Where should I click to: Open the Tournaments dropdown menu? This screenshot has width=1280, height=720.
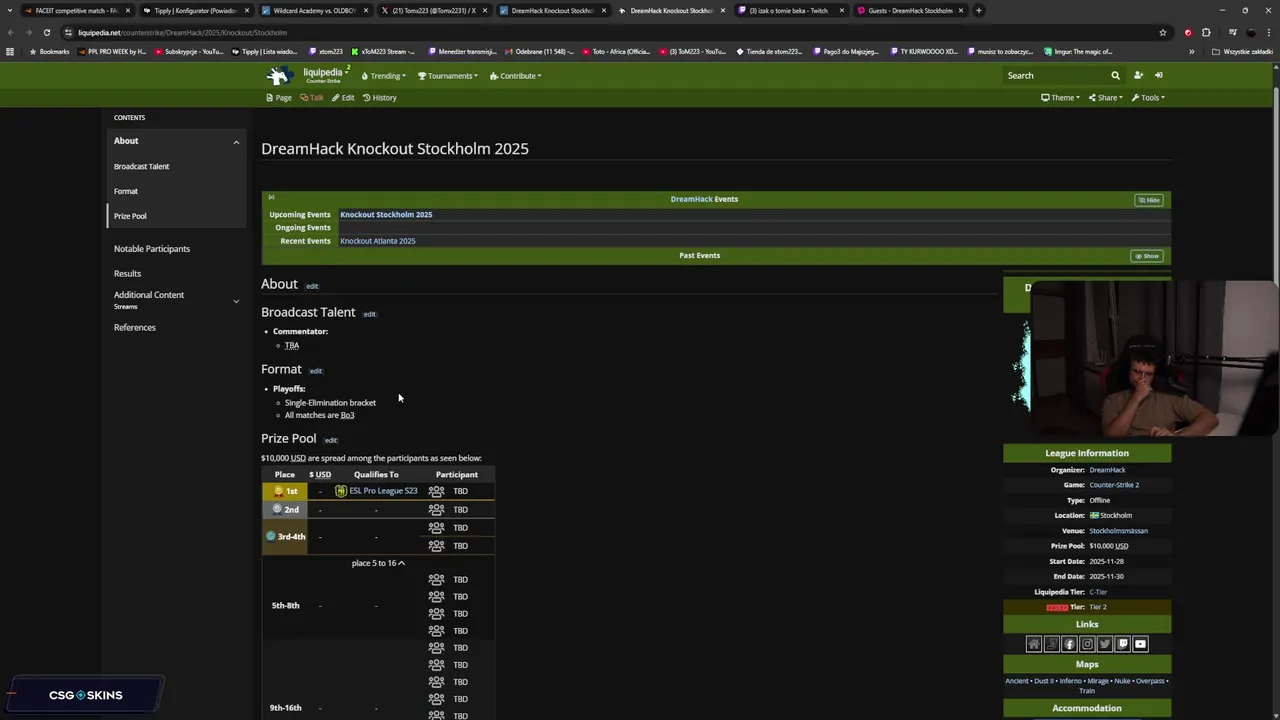[448, 76]
